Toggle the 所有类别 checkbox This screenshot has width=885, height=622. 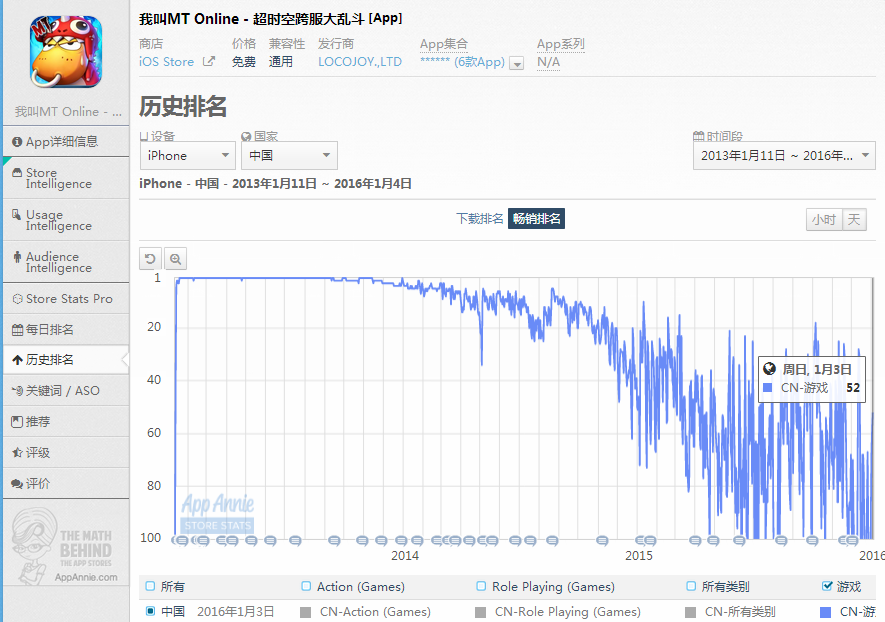click(x=691, y=586)
